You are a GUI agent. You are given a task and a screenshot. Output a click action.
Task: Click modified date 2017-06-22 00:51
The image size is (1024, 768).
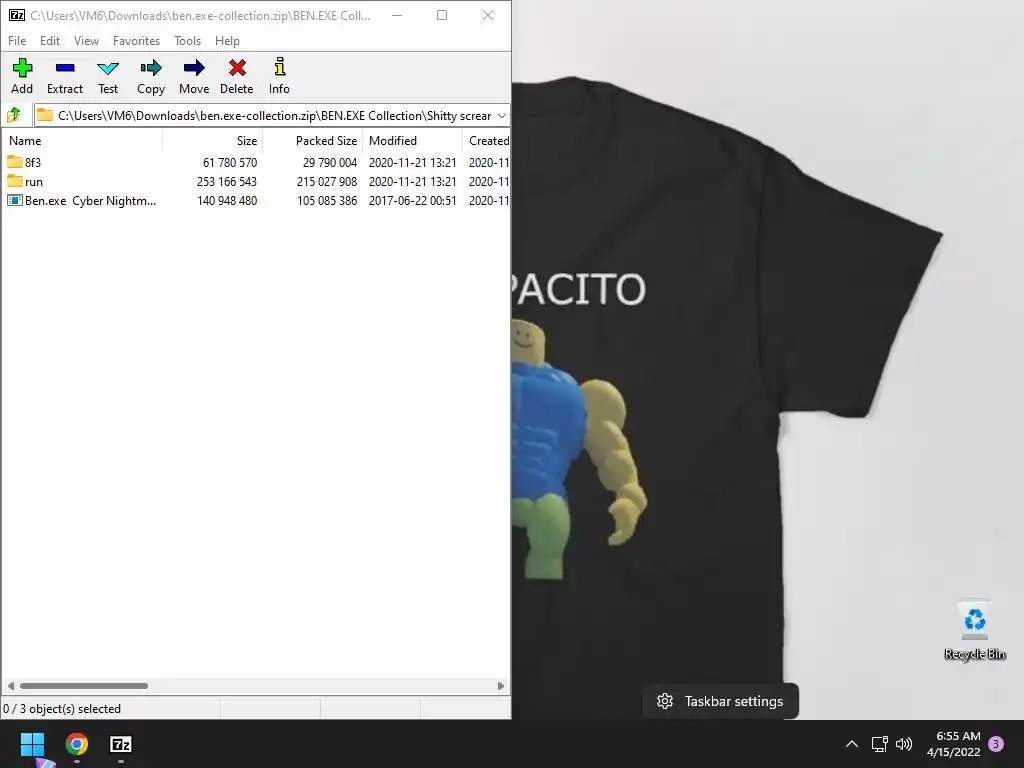[412, 200]
